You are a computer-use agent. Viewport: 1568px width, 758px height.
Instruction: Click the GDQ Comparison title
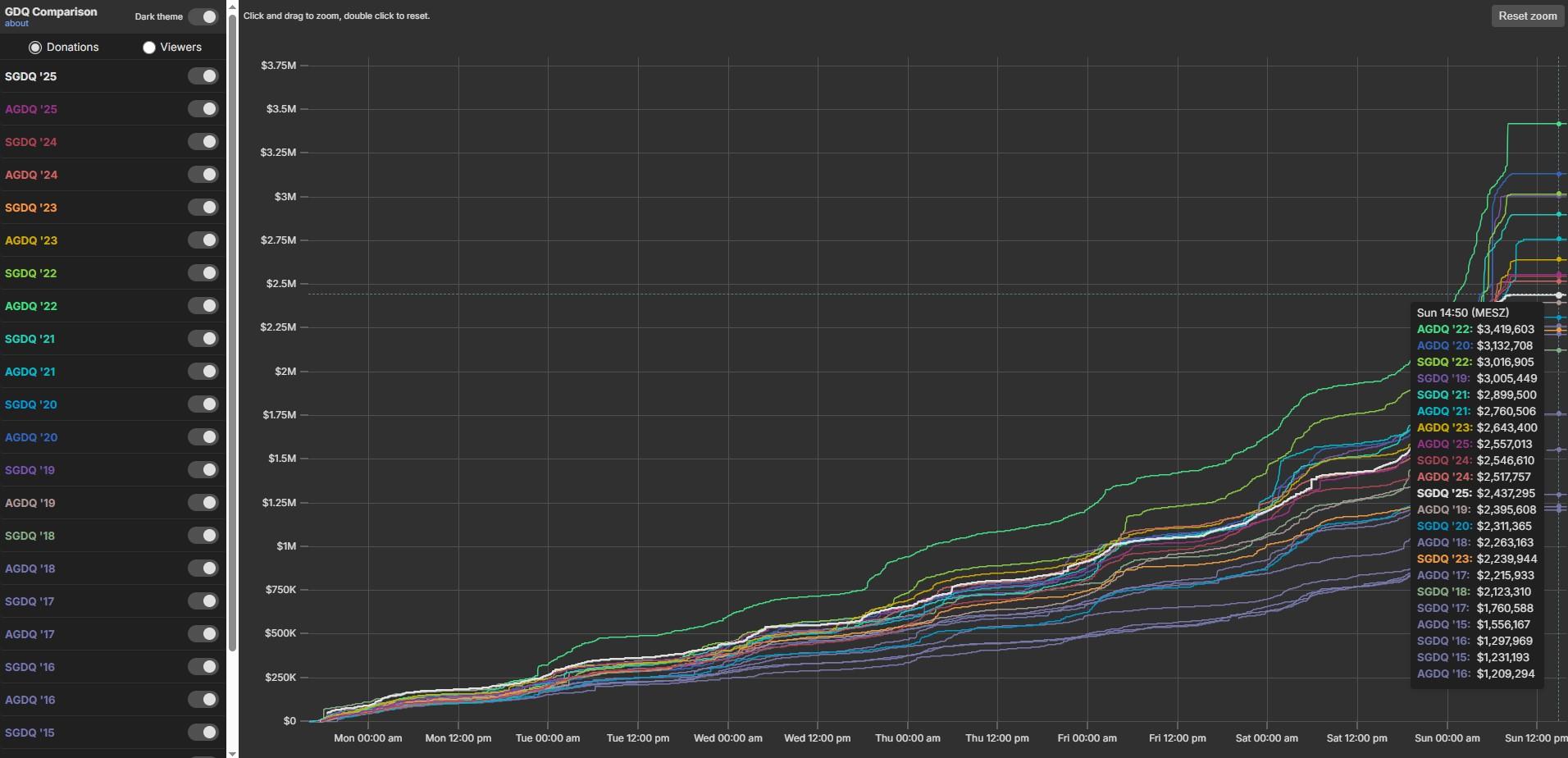click(51, 11)
